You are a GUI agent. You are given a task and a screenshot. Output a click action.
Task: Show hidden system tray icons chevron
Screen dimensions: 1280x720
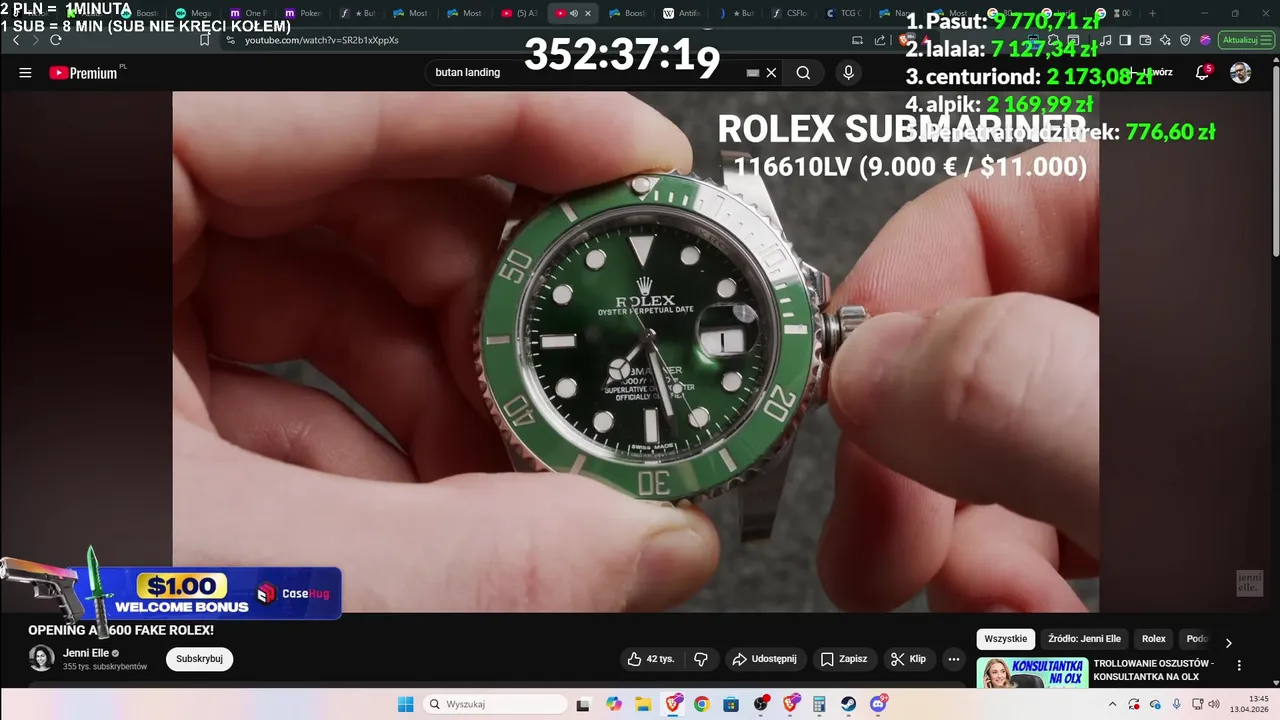click(x=1112, y=704)
